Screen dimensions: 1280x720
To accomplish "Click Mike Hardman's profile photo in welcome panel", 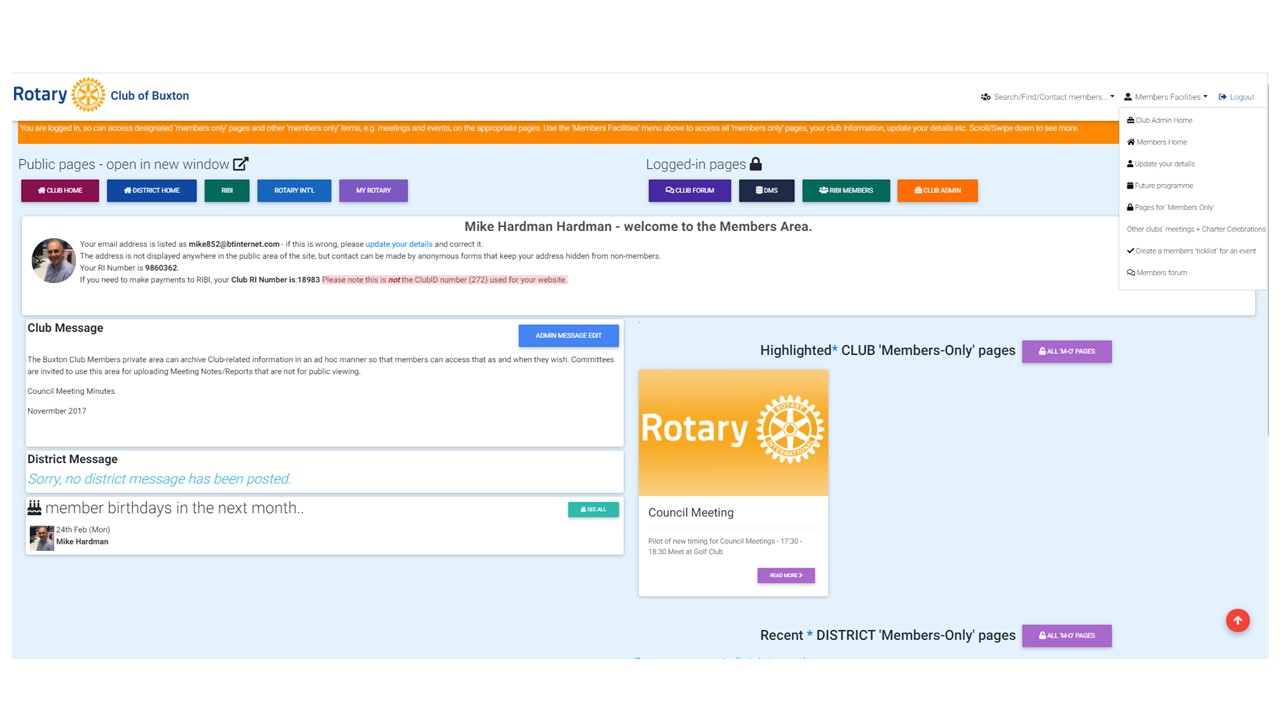I will (53, 260).
